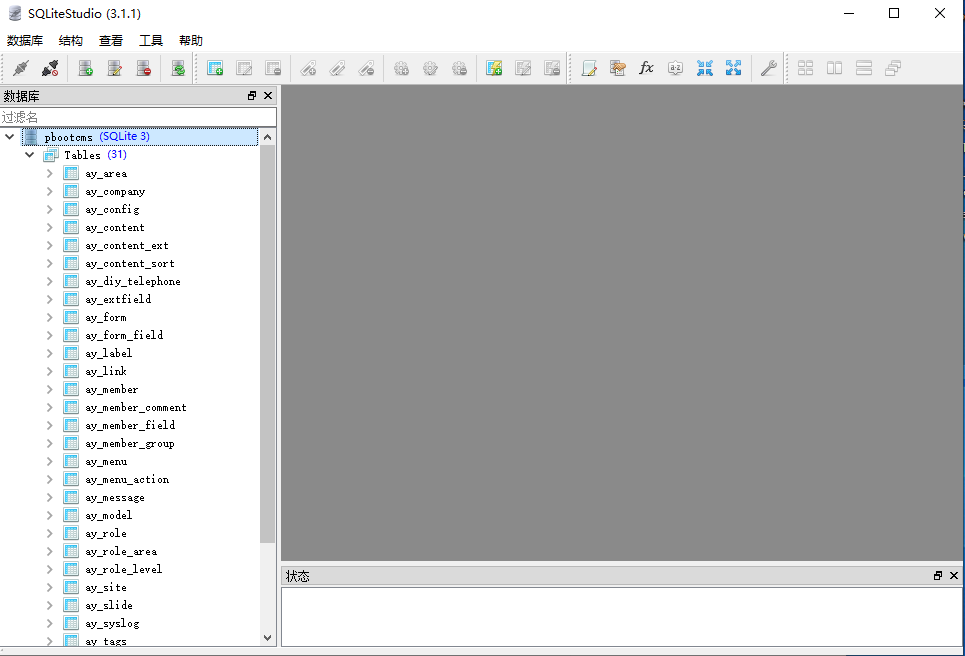Expand the ay_member table

(50, 390)
